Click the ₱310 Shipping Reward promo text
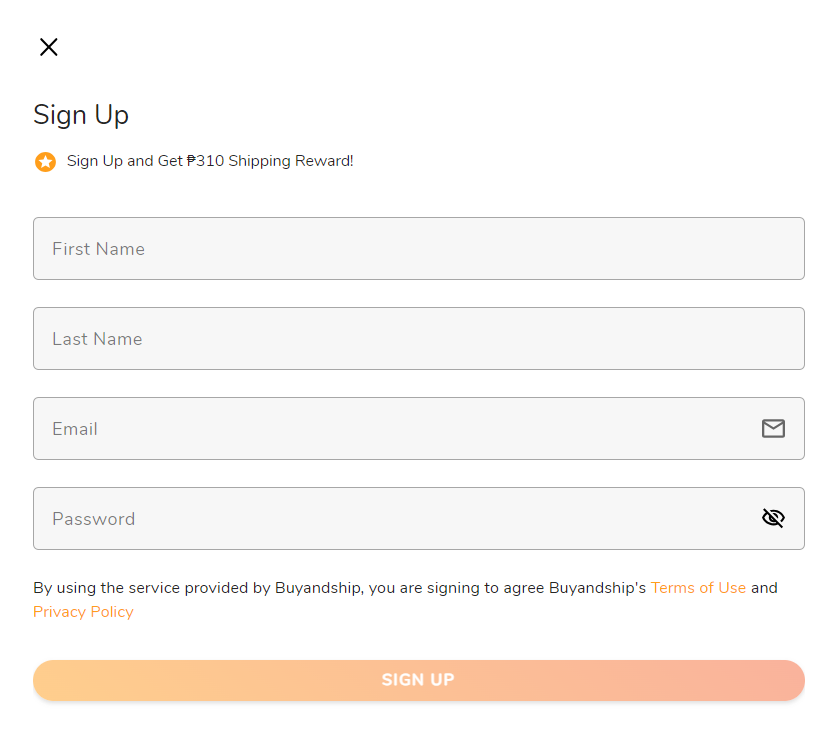This screenshot has width=837, height=729. [x=210, y=161]
